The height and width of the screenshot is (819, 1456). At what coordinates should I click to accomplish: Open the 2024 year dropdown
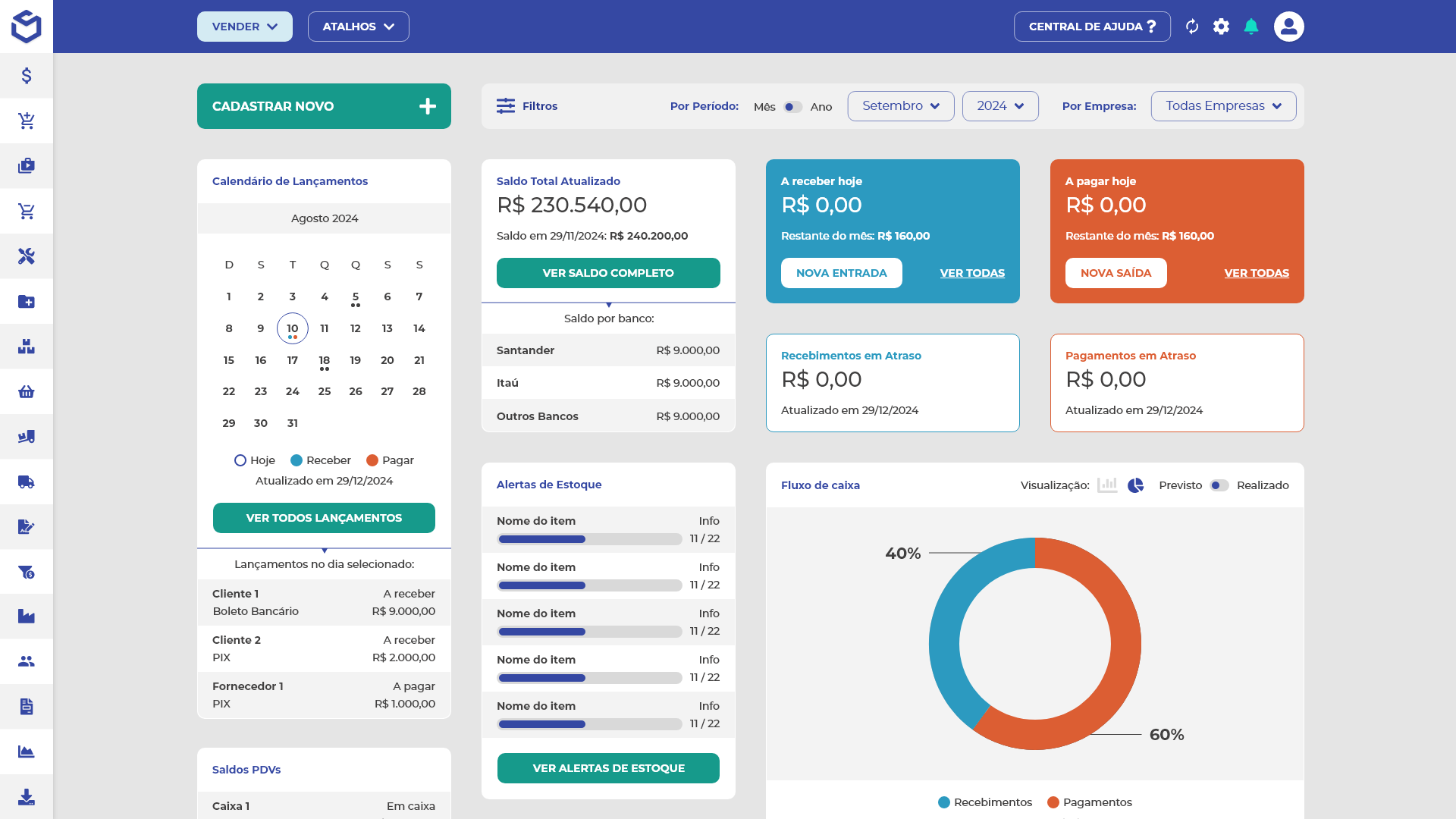tap(1000, 106)
